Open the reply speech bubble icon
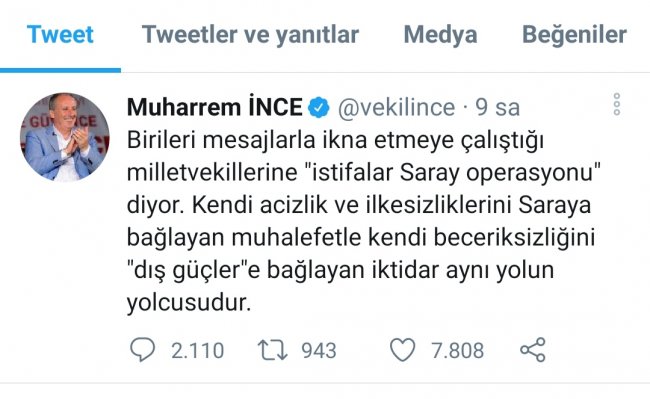Viewport: 650px width, 399px height. (142, 350)
